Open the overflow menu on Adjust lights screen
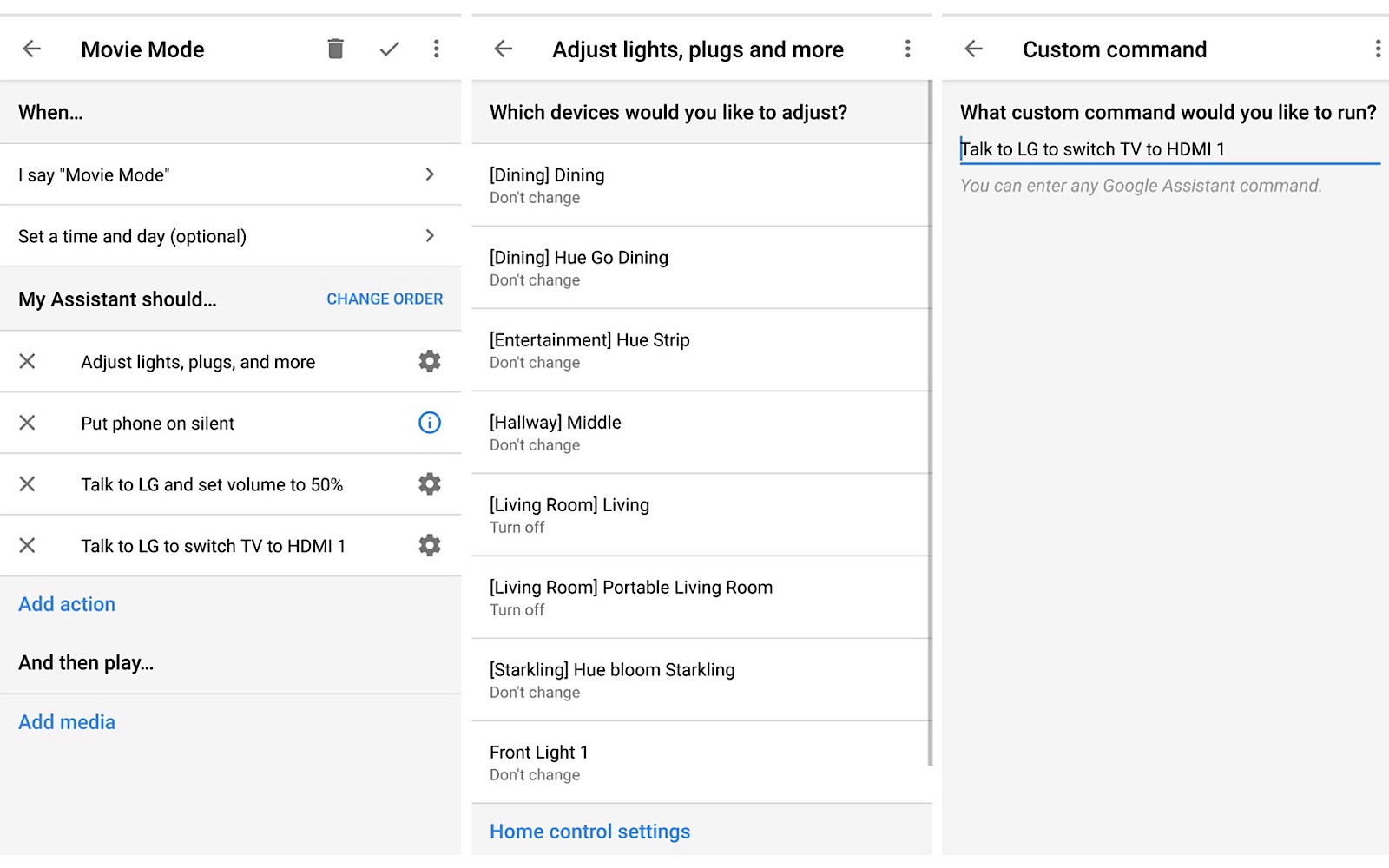 (x=908, y=49)
